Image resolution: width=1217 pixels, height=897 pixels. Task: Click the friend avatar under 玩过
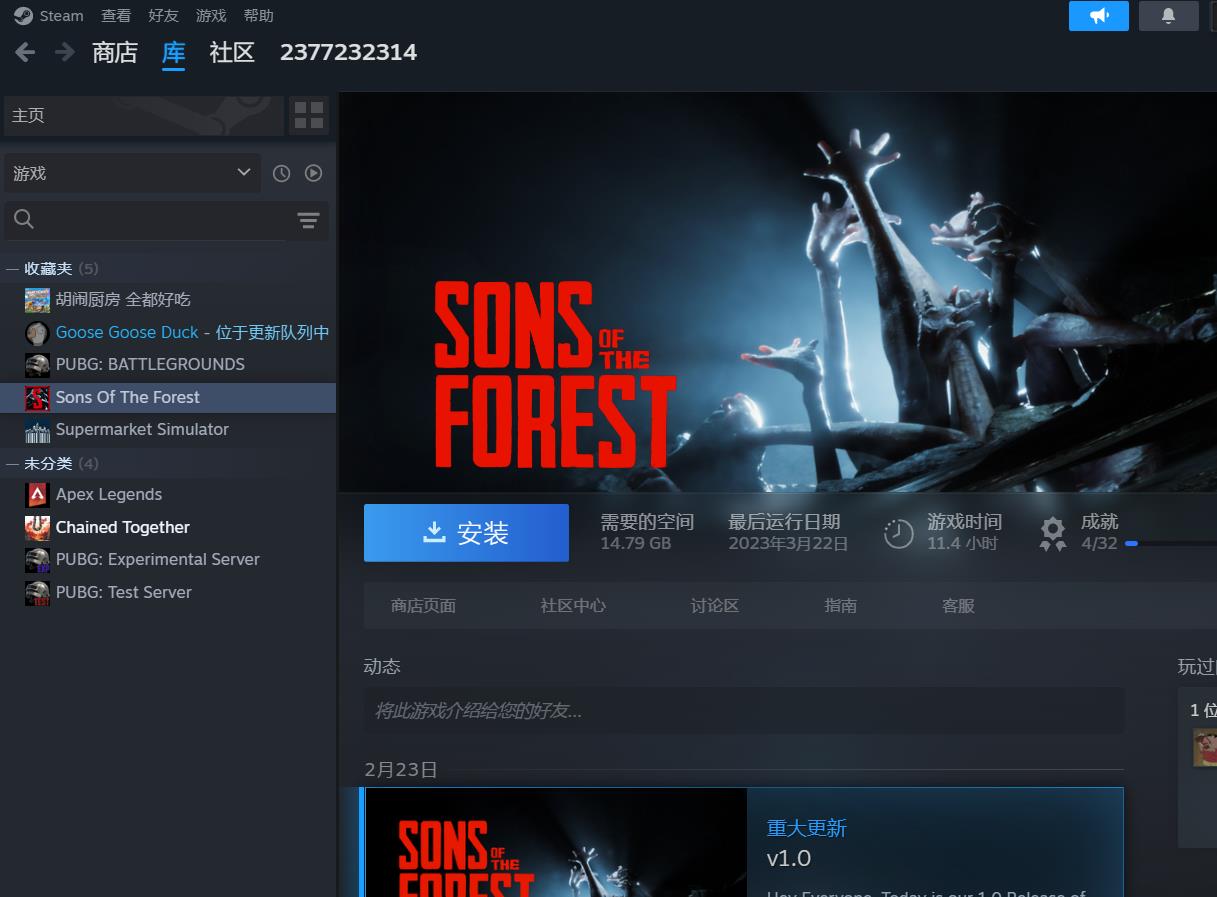pos(1205,747)
